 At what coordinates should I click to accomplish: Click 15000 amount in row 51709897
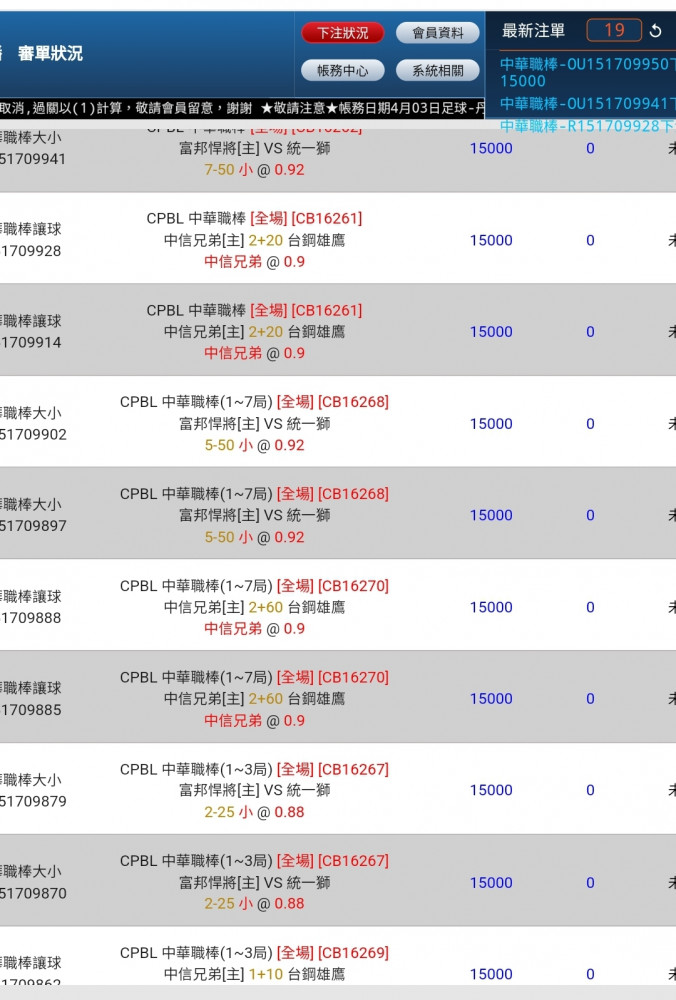[x=491, y=515]
